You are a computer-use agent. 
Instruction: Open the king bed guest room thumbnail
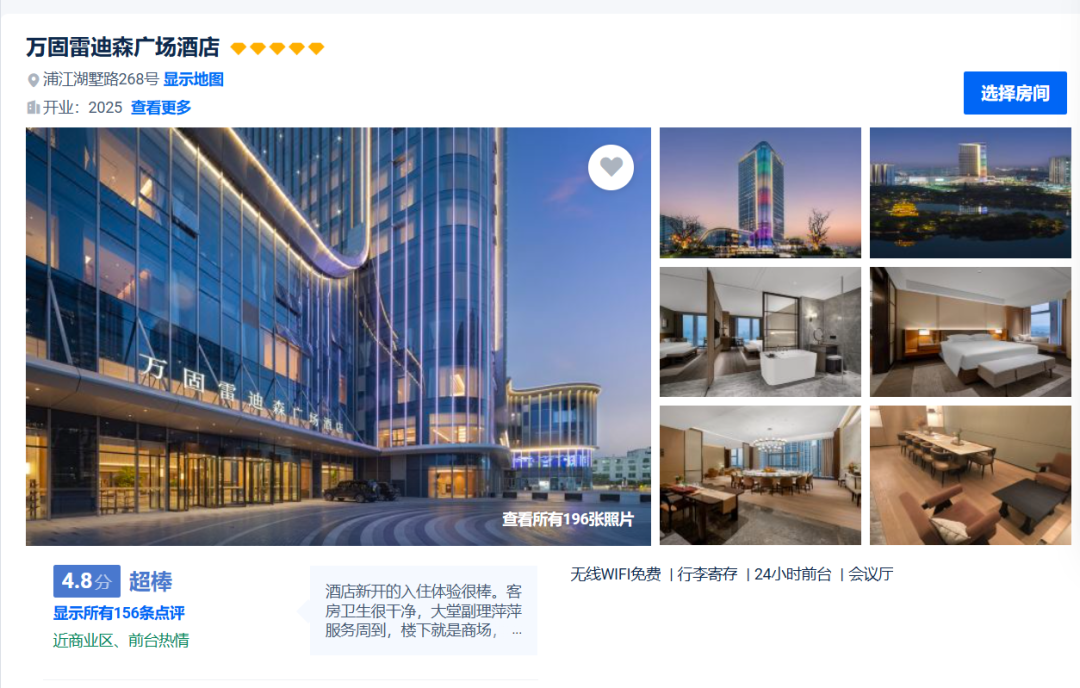coord(970,332)
